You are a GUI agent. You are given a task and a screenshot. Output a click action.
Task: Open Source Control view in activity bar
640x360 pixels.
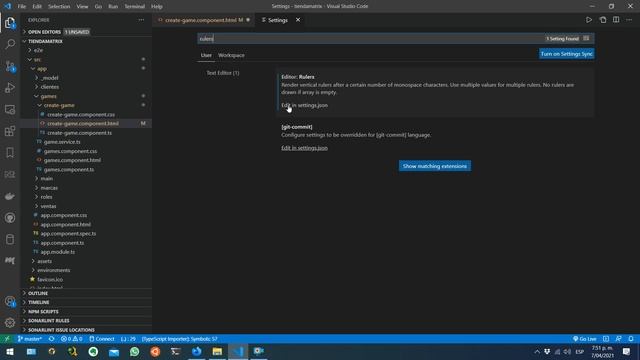click(x=10, y=66)
